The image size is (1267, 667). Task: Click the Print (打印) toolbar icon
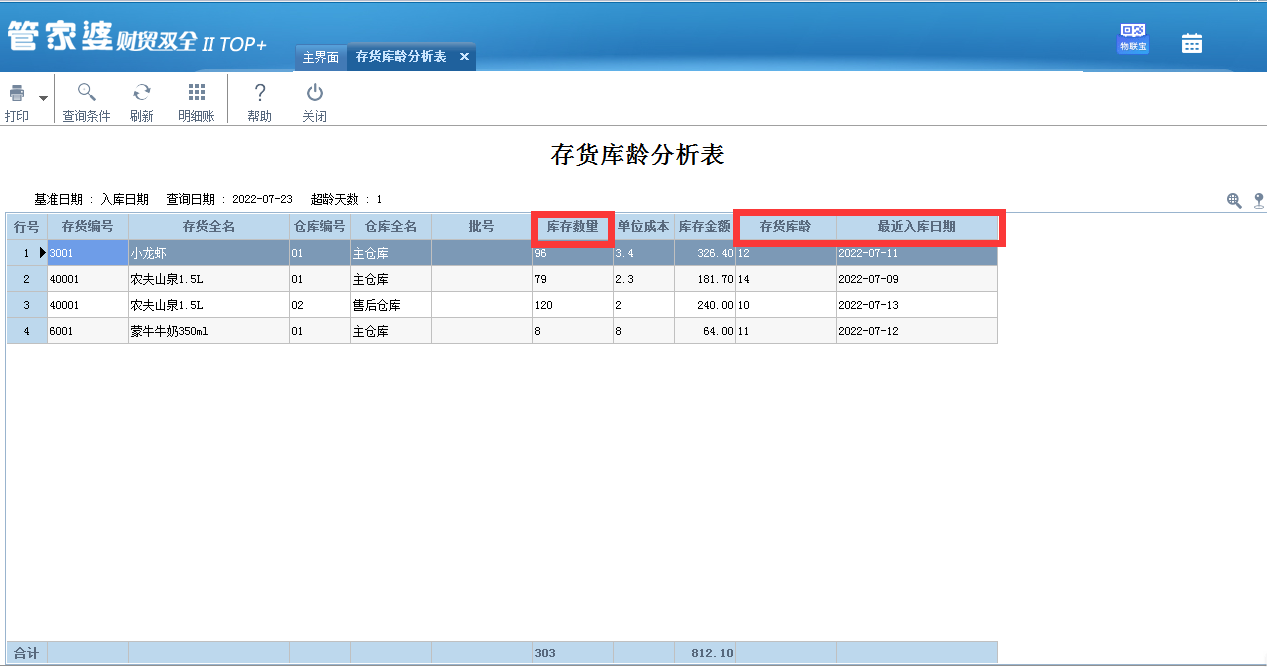click(x=17, y=94)
